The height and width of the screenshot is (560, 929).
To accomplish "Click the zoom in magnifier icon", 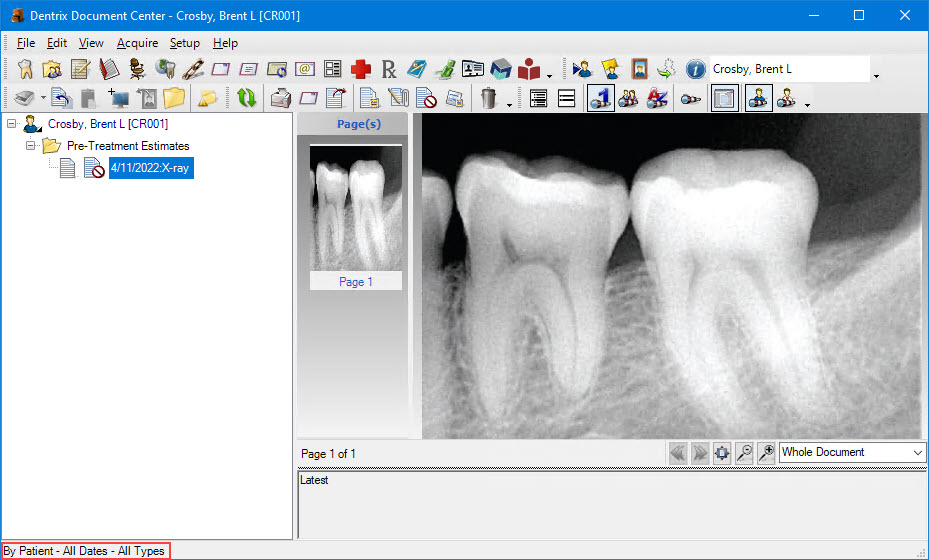I will (767, 453).
